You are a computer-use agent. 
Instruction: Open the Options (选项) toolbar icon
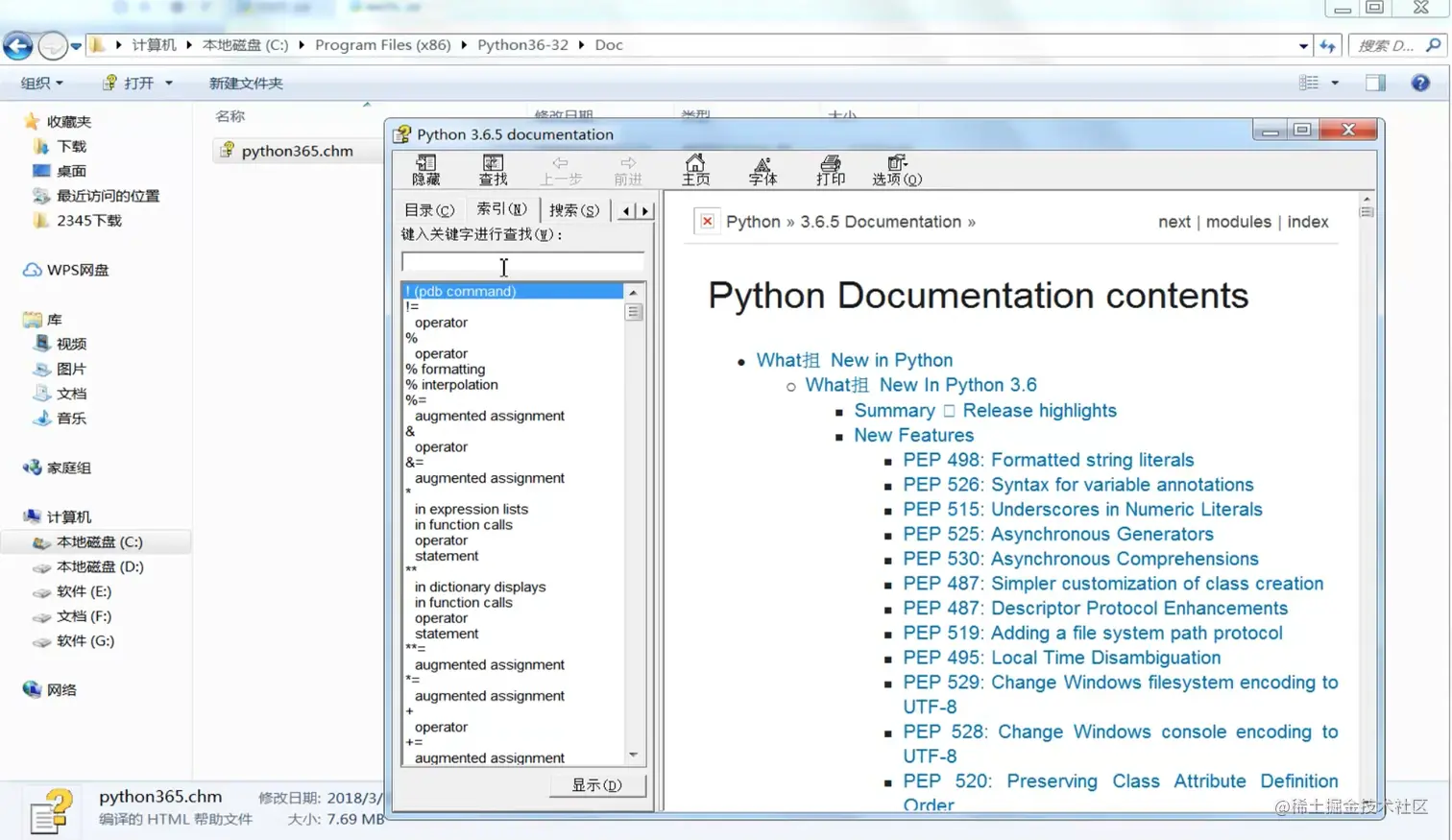tap(897, 169)
